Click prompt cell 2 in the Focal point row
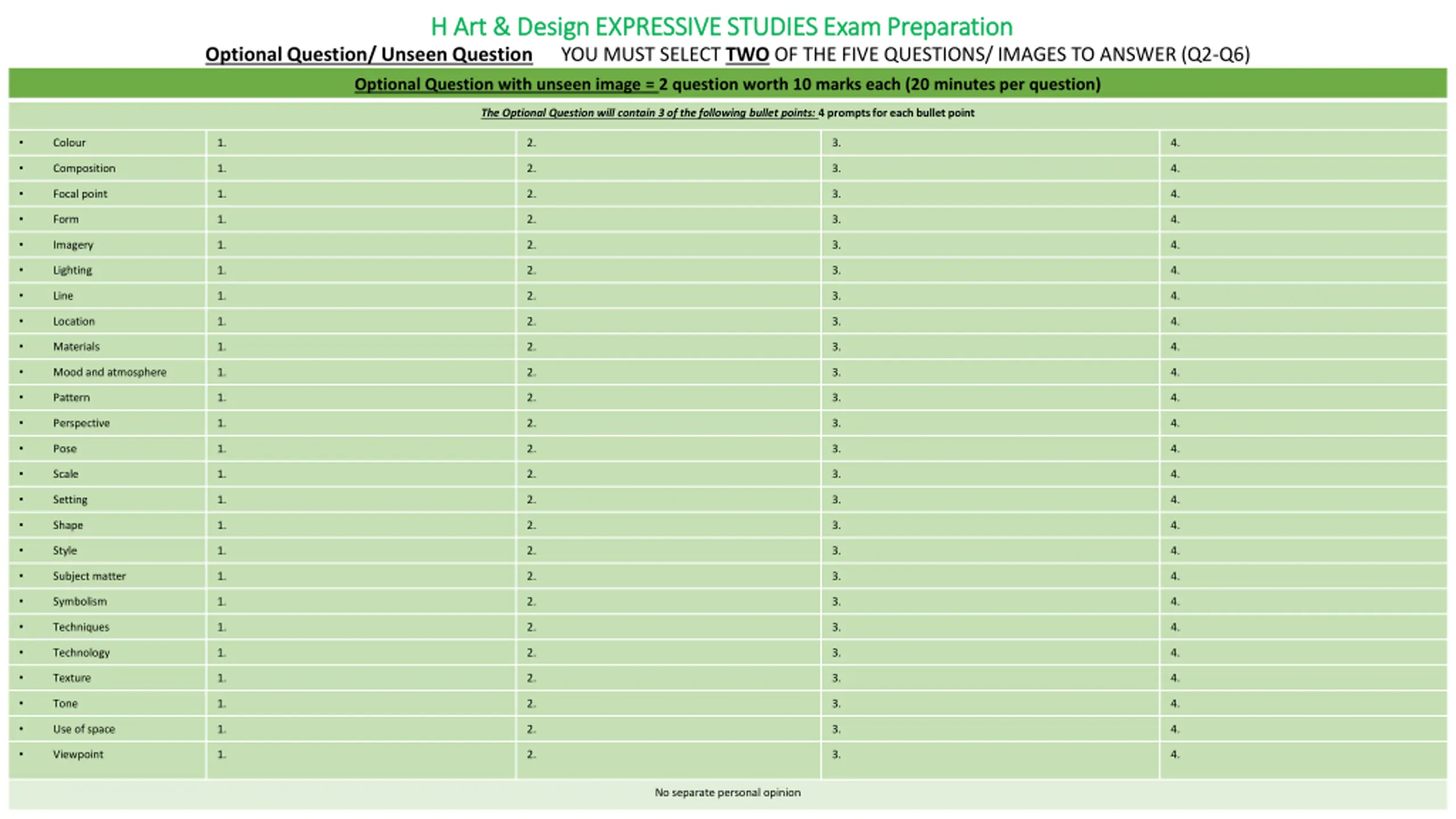Image resolution: width=1456 pixels, height=819 pixels. pos(669,194)
